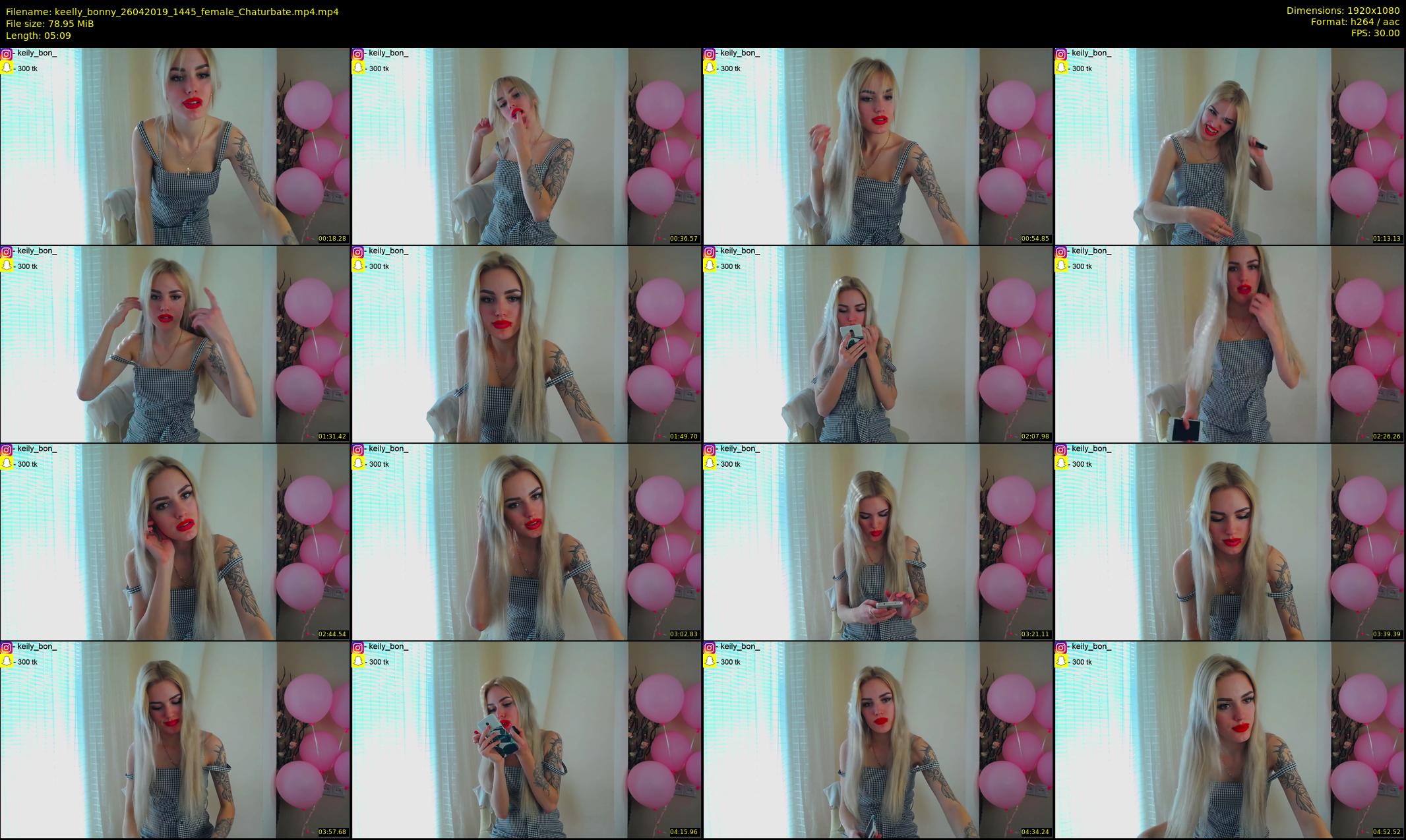Viewport: 1406px width, 840px height.
Task: Click Snapchat icon in the 02:44.54 frame
Action: click(6, 464)
